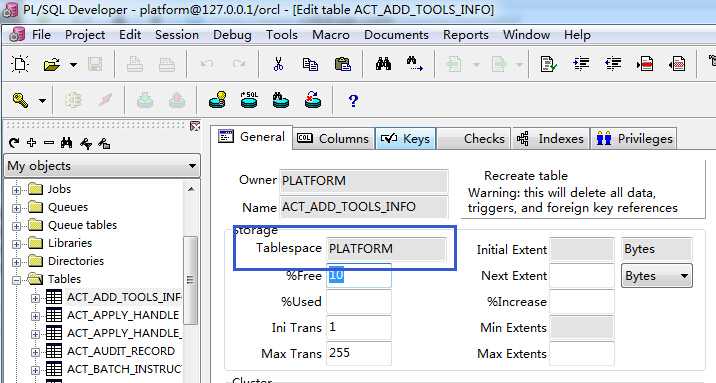Switch to the Columns tab
This screenshot has width=716, height=383.
coord(333,138)
